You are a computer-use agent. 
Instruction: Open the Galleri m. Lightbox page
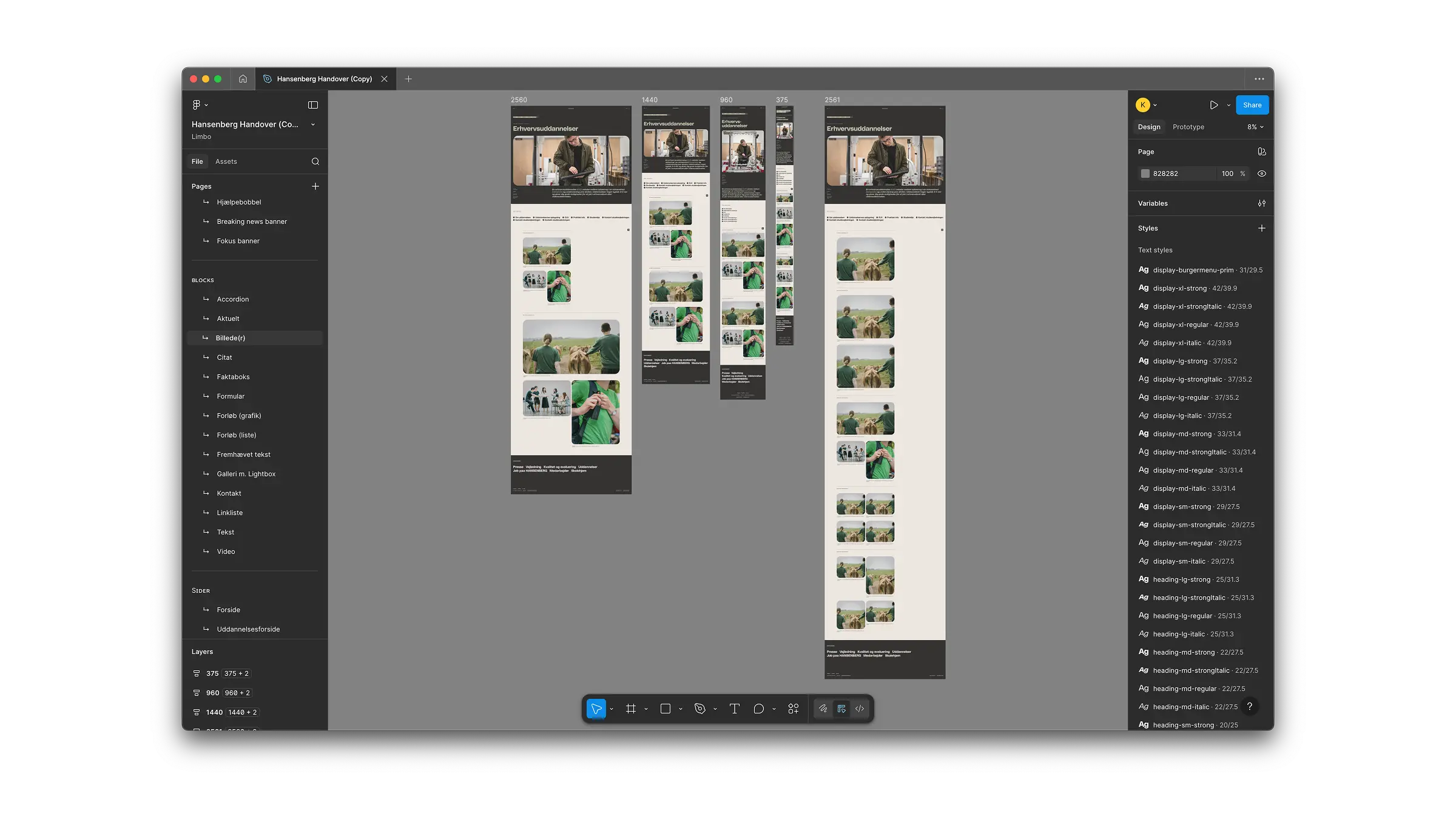coord(246,474)
